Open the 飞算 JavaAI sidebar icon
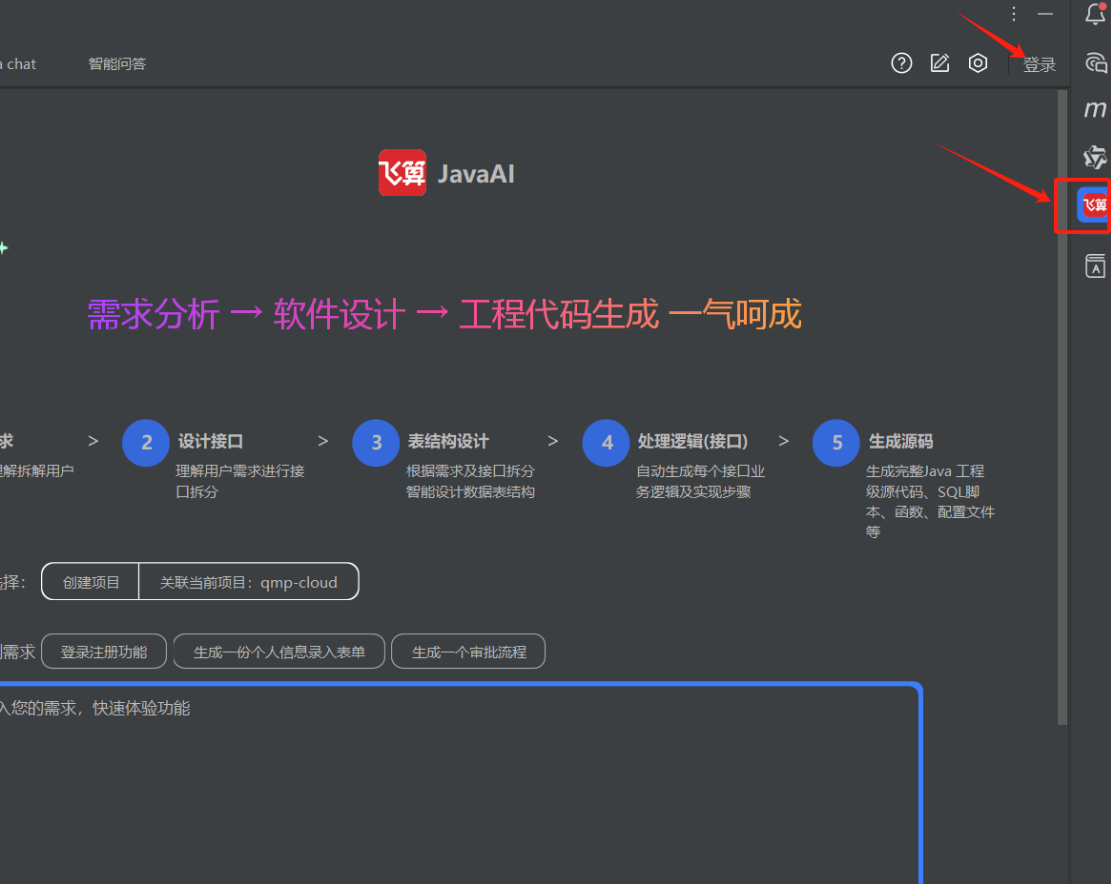Viewport: 1111px width, 884px height. 1093,205
